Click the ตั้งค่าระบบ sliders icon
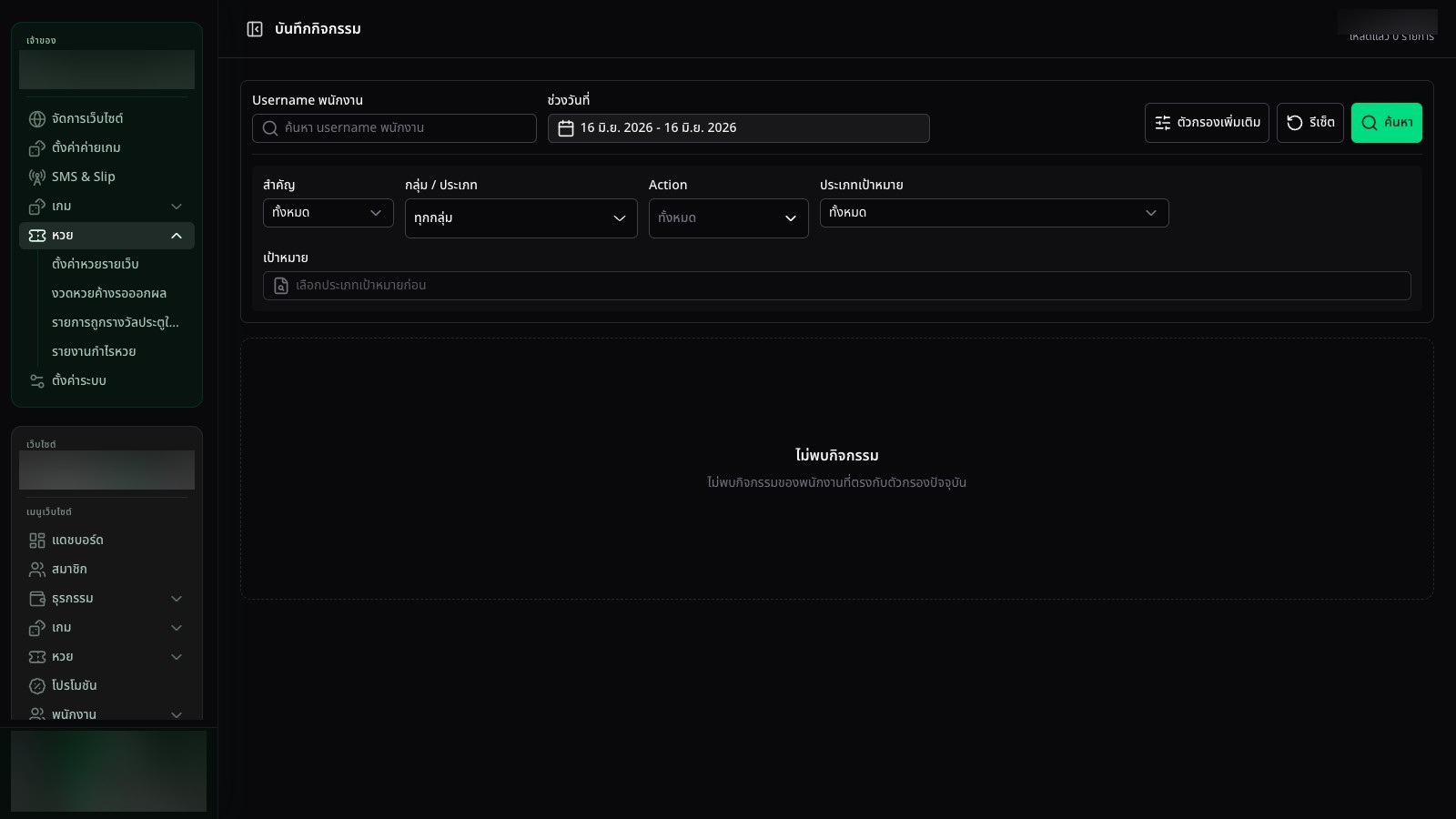This screenshot has width=1456, height=819. pyautogui.click(x=37, y=381)
